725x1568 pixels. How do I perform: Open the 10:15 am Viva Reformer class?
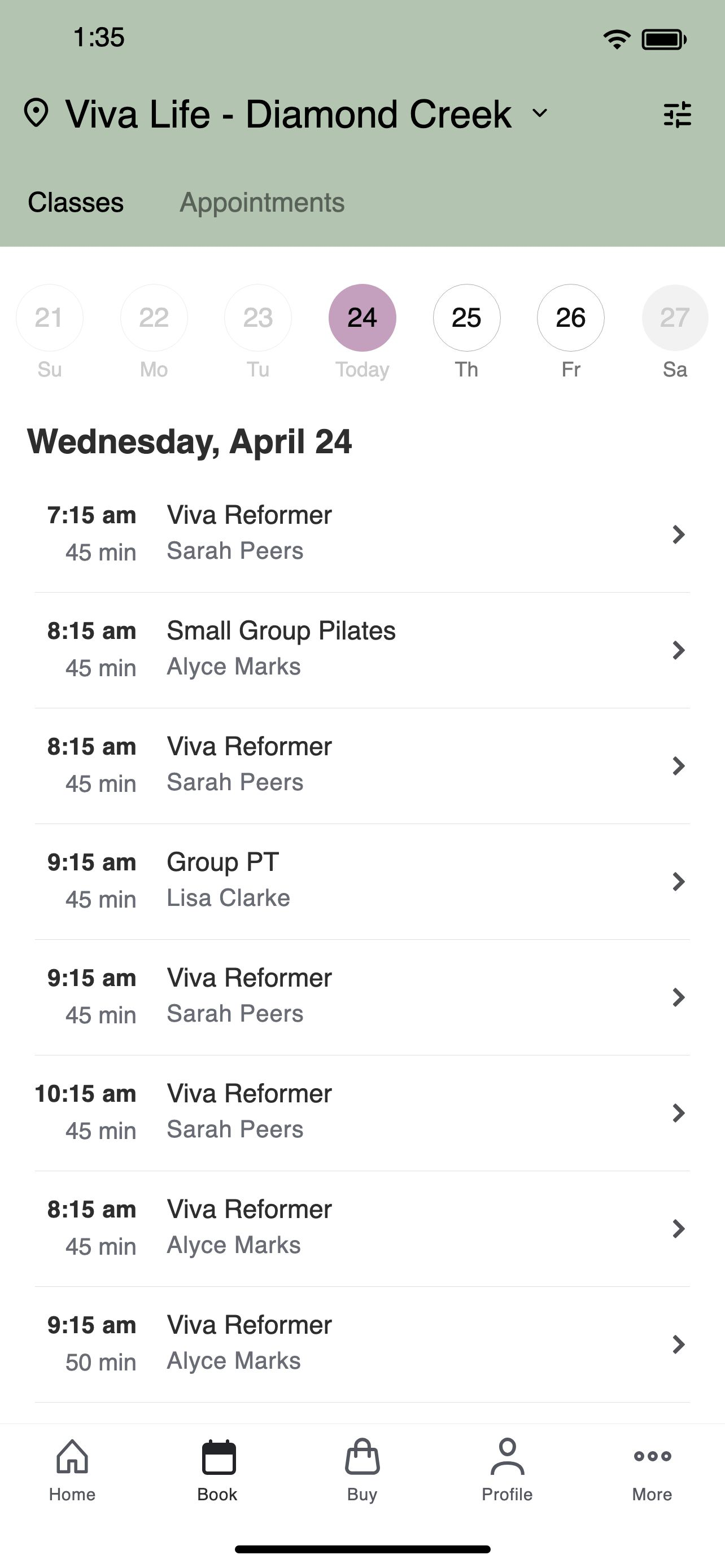click(362, 1113)
